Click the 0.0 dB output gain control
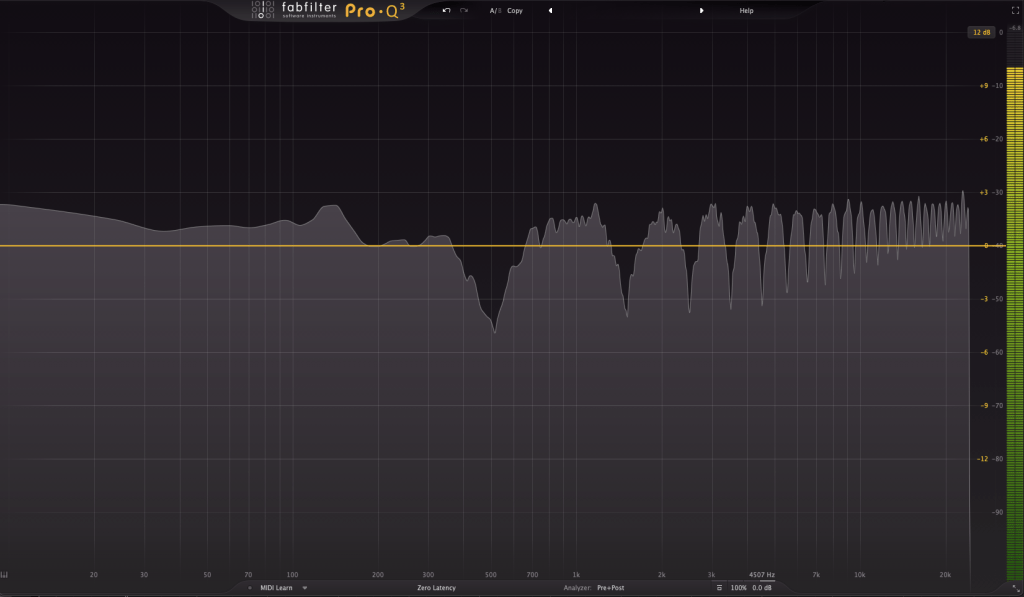The height and width of the screenshot is (597, 1024). [x=762, y=588]
